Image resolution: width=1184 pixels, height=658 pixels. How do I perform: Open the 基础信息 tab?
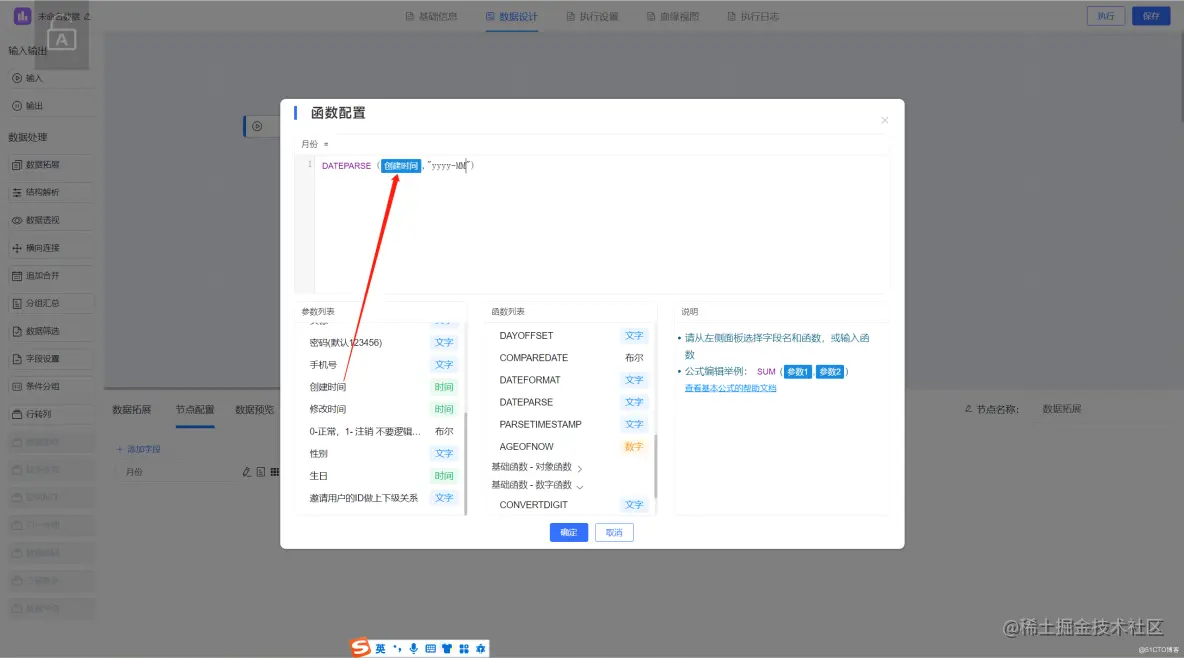(431, 17)
